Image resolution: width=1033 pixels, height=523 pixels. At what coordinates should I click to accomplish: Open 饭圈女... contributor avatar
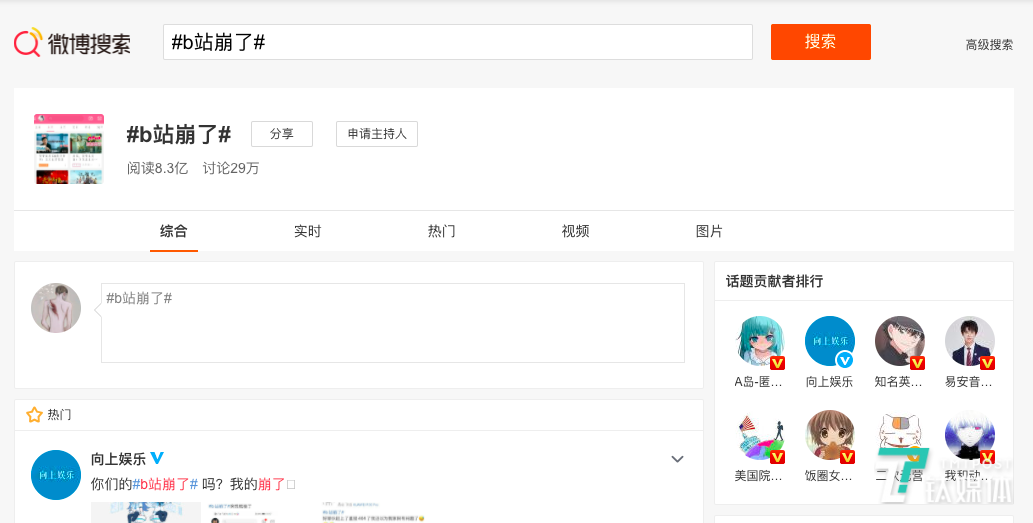tap(830, 435)
